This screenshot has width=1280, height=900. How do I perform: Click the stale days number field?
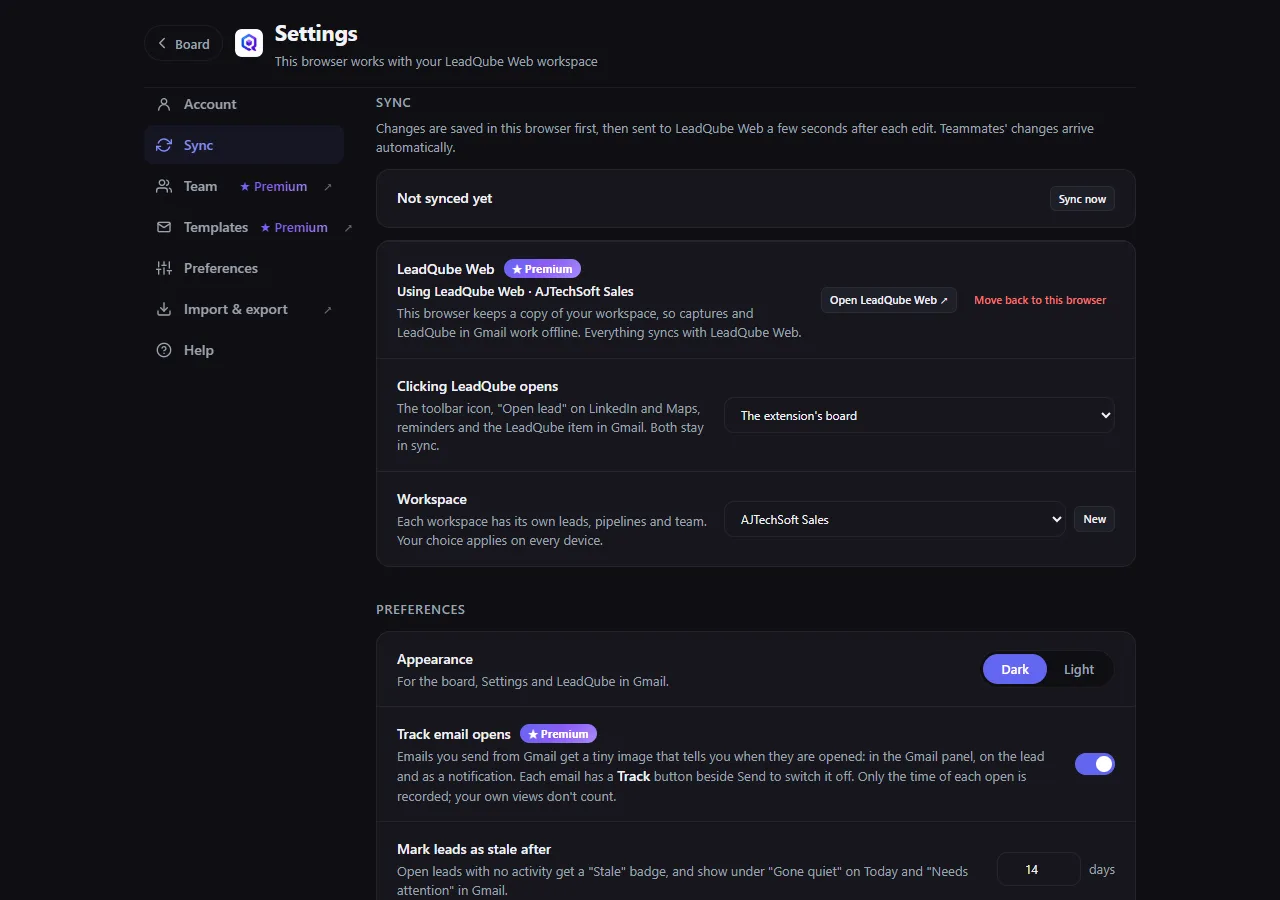click(x=1038, y=870)
